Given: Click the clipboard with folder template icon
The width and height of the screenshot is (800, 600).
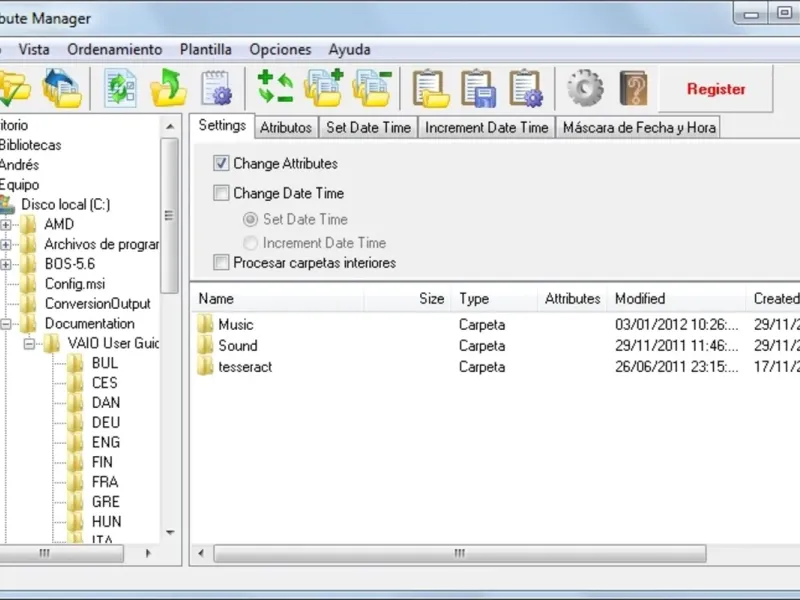Looking at the screenshot, I should click(431, 89).
